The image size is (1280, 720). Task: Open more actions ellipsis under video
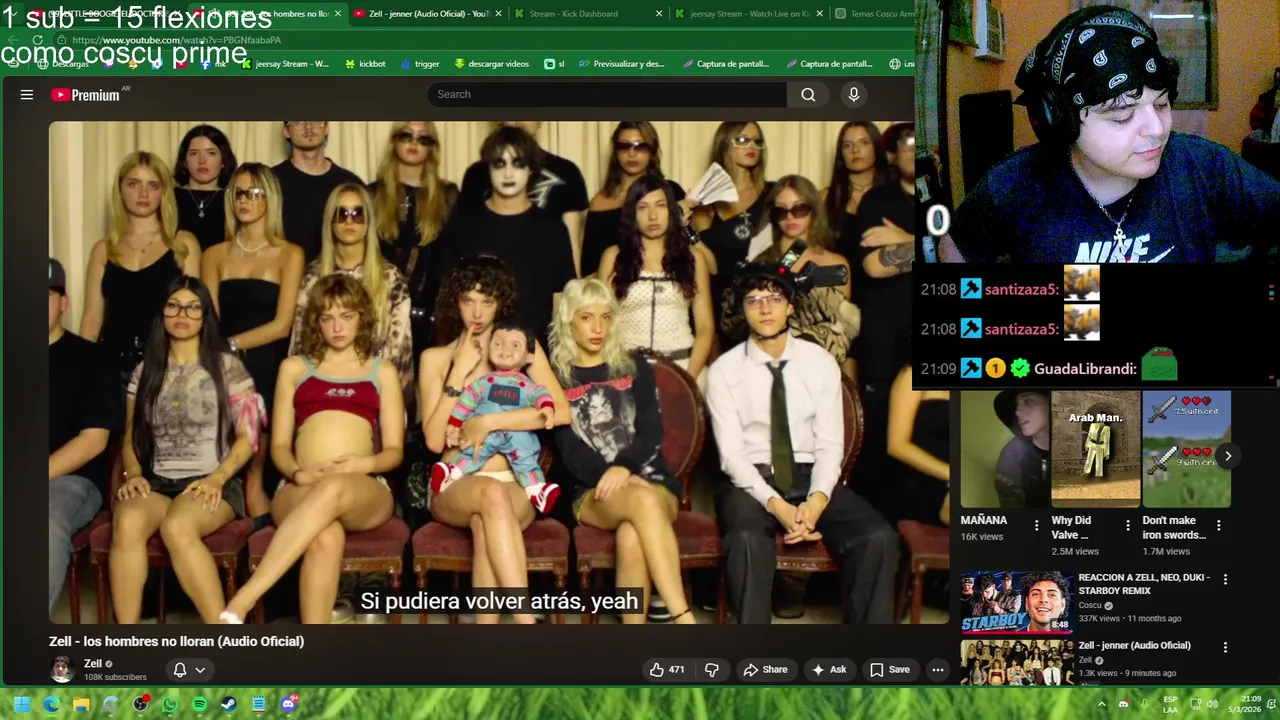coord(938,670)
